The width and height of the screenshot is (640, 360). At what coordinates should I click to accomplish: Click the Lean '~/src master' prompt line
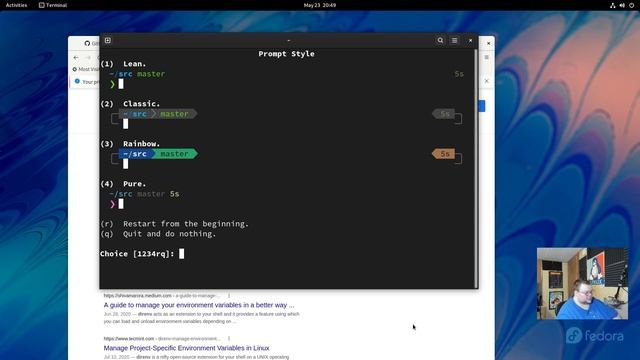point(138,74)
